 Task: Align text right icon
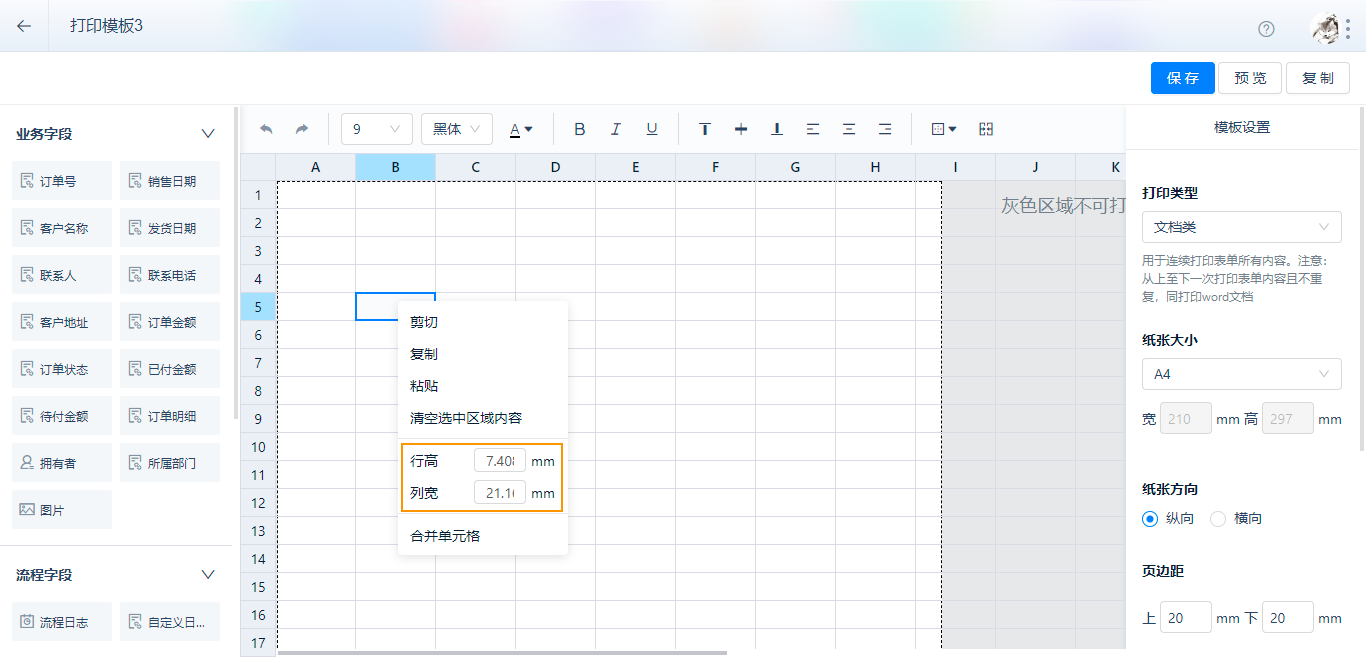pos(885,129)
